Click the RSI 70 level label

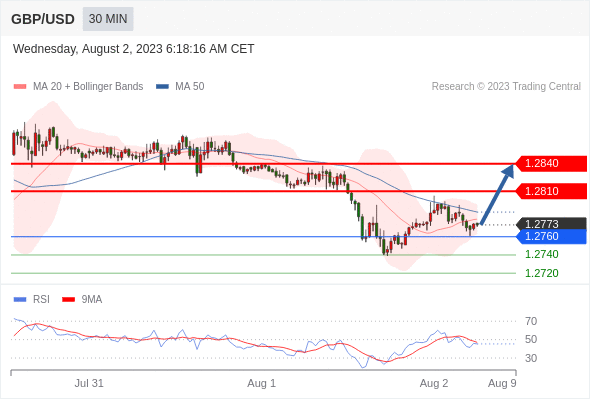point(531,321)
